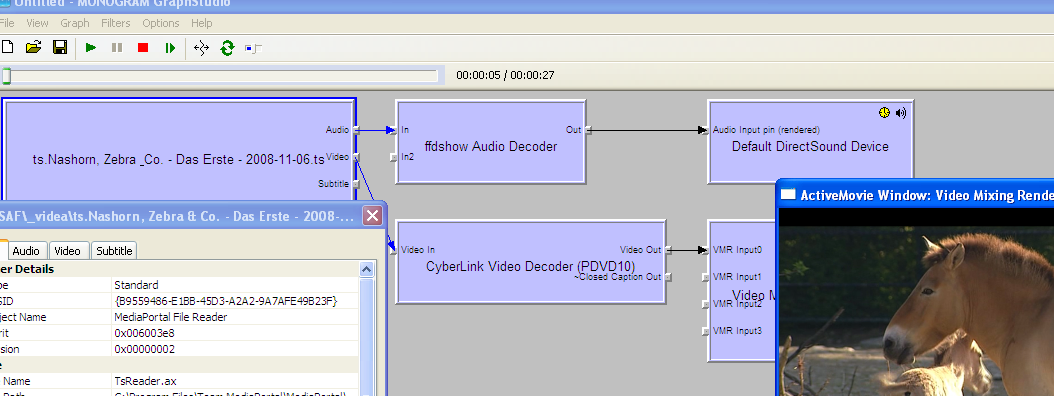
Task: Click the properties list vertical scrollbar track
Action: click(367, 336)
